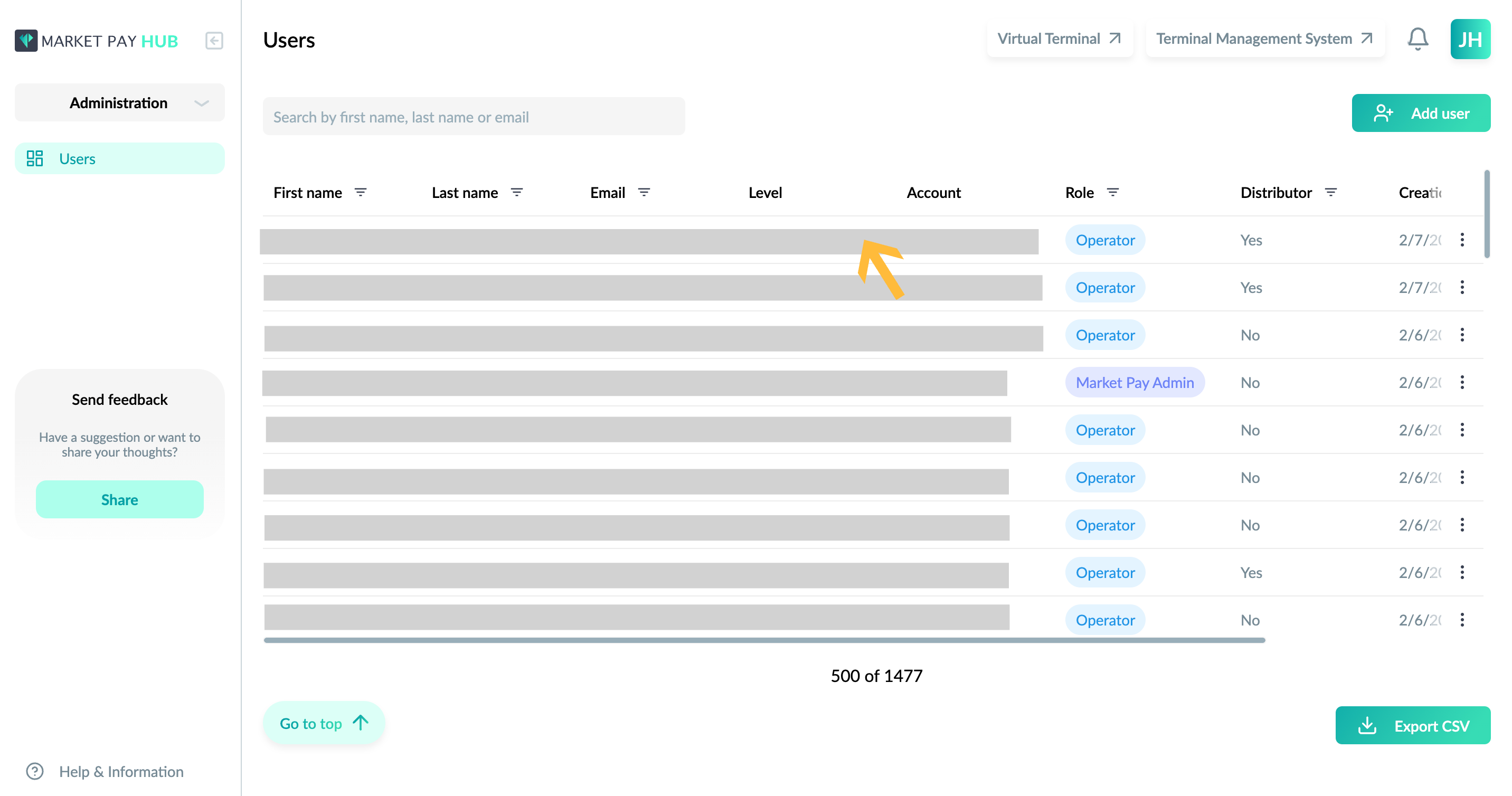Open notifications bell icon

click(1417, 40)
